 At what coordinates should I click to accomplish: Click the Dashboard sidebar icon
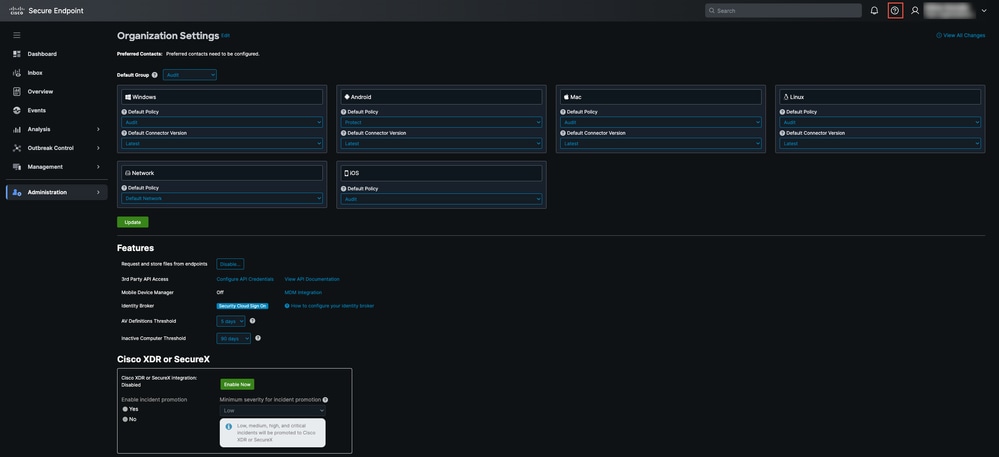click(x=17, y=54)
